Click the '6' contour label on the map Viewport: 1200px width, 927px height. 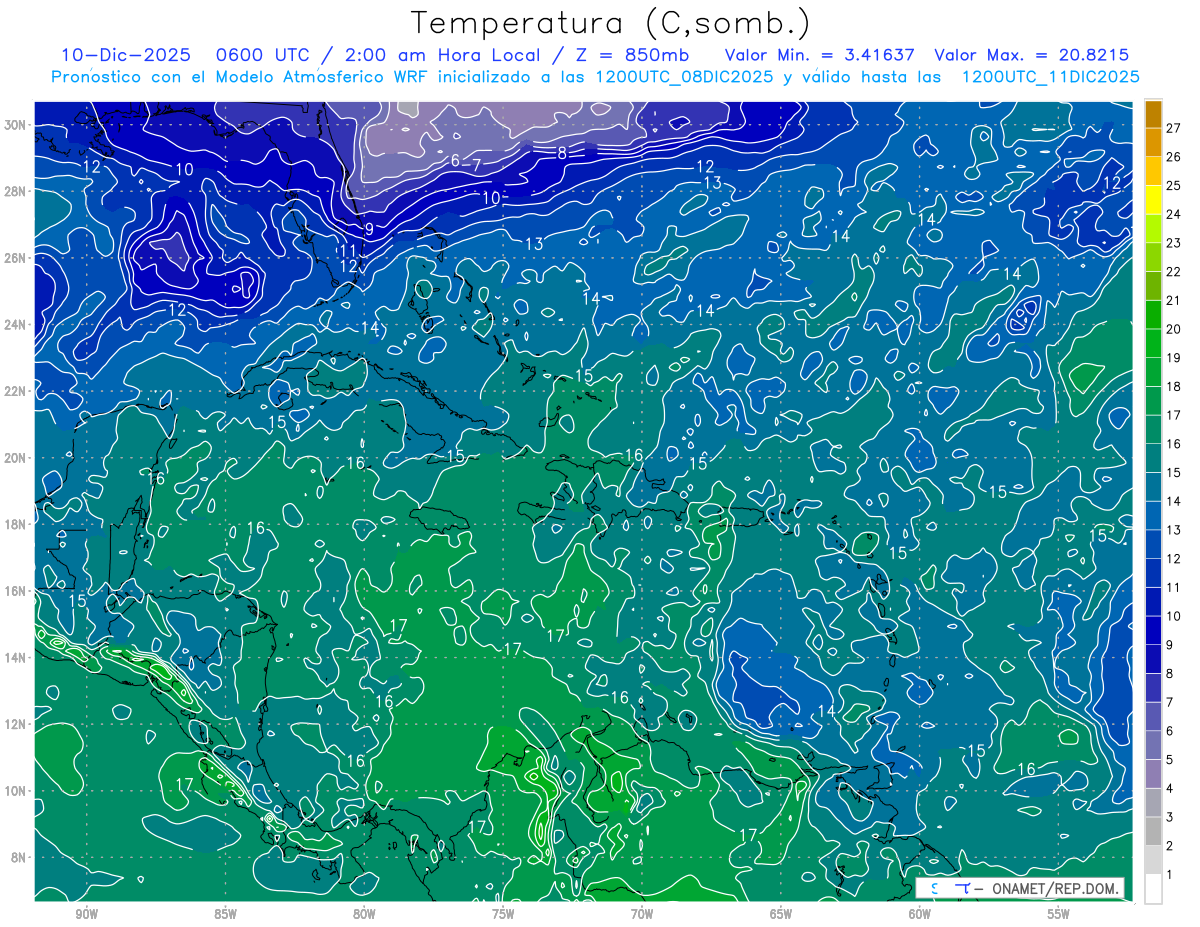coord(455,160)
